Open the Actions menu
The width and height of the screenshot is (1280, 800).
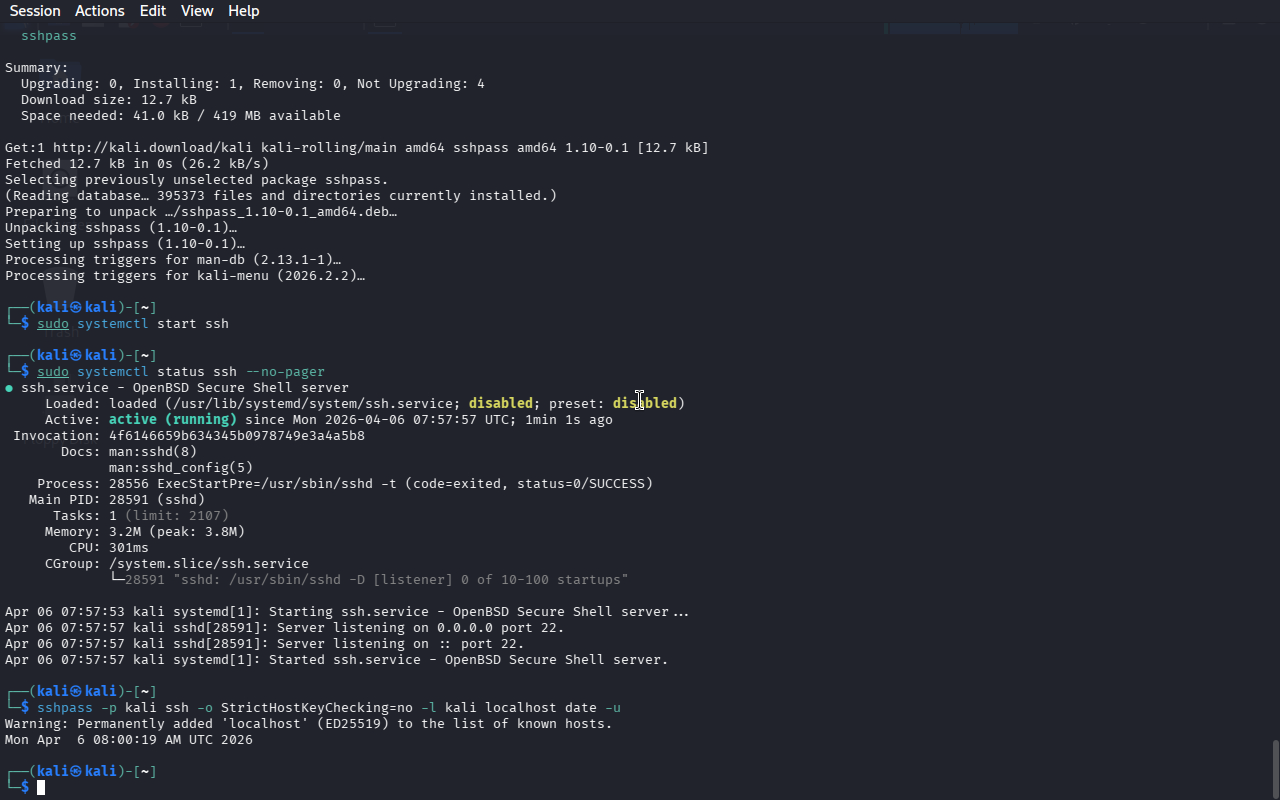(100, 11)
